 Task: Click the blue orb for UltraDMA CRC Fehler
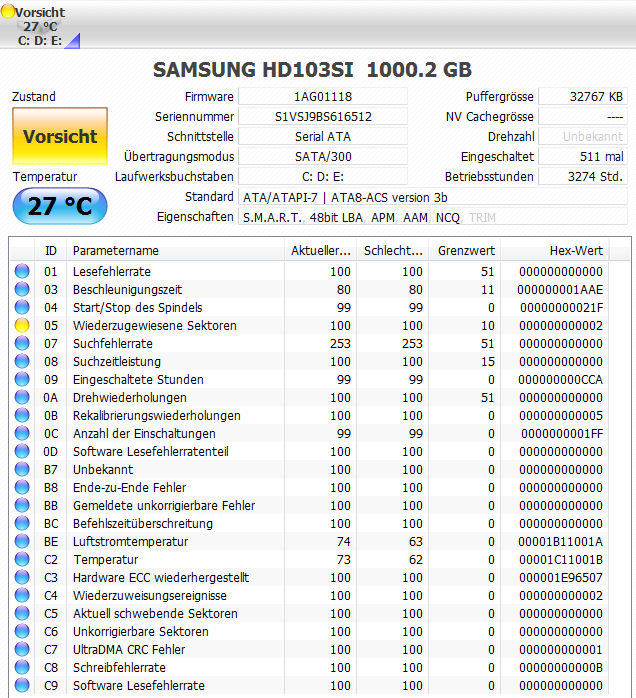22,649
